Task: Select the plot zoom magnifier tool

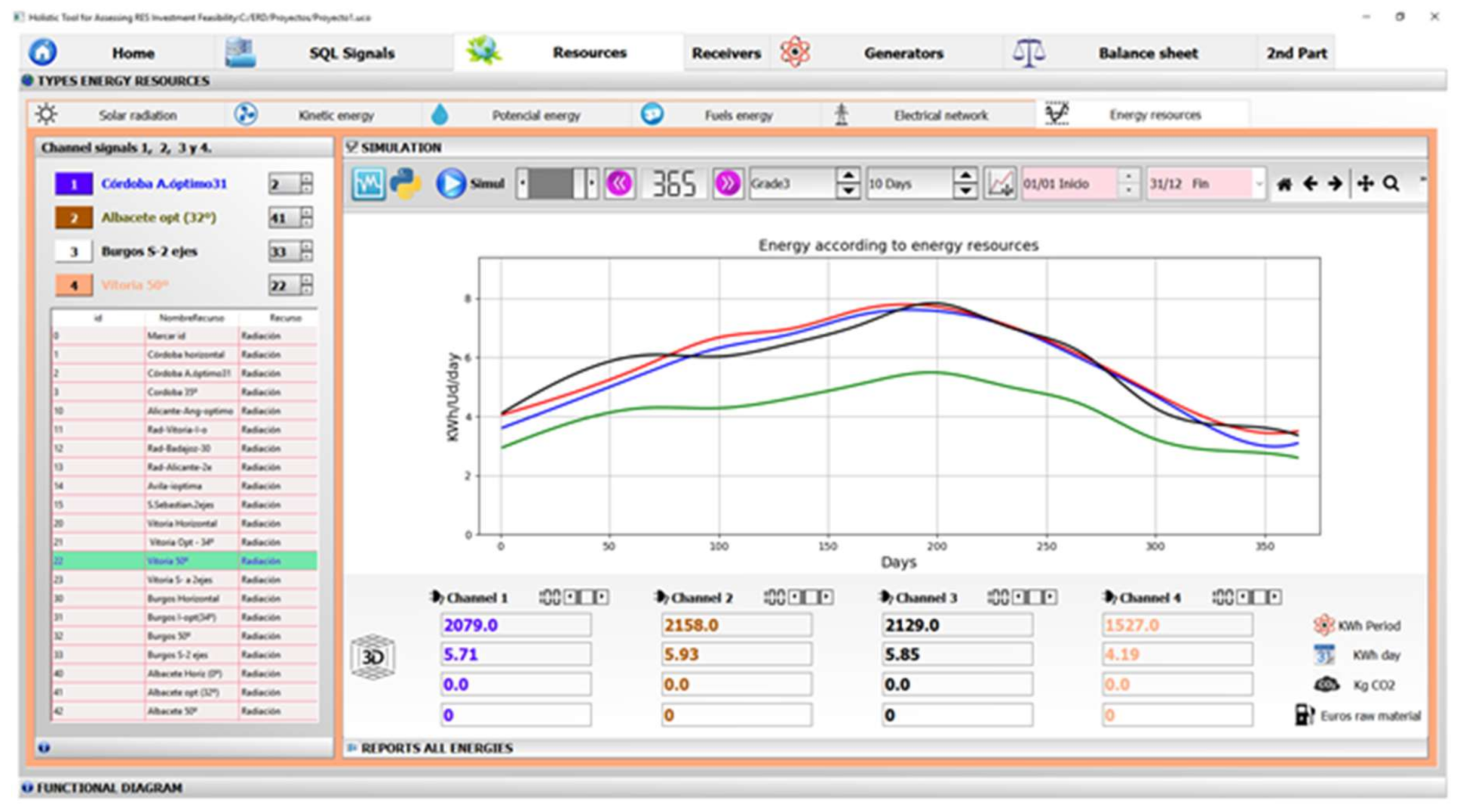Action: coord(1391,184)
